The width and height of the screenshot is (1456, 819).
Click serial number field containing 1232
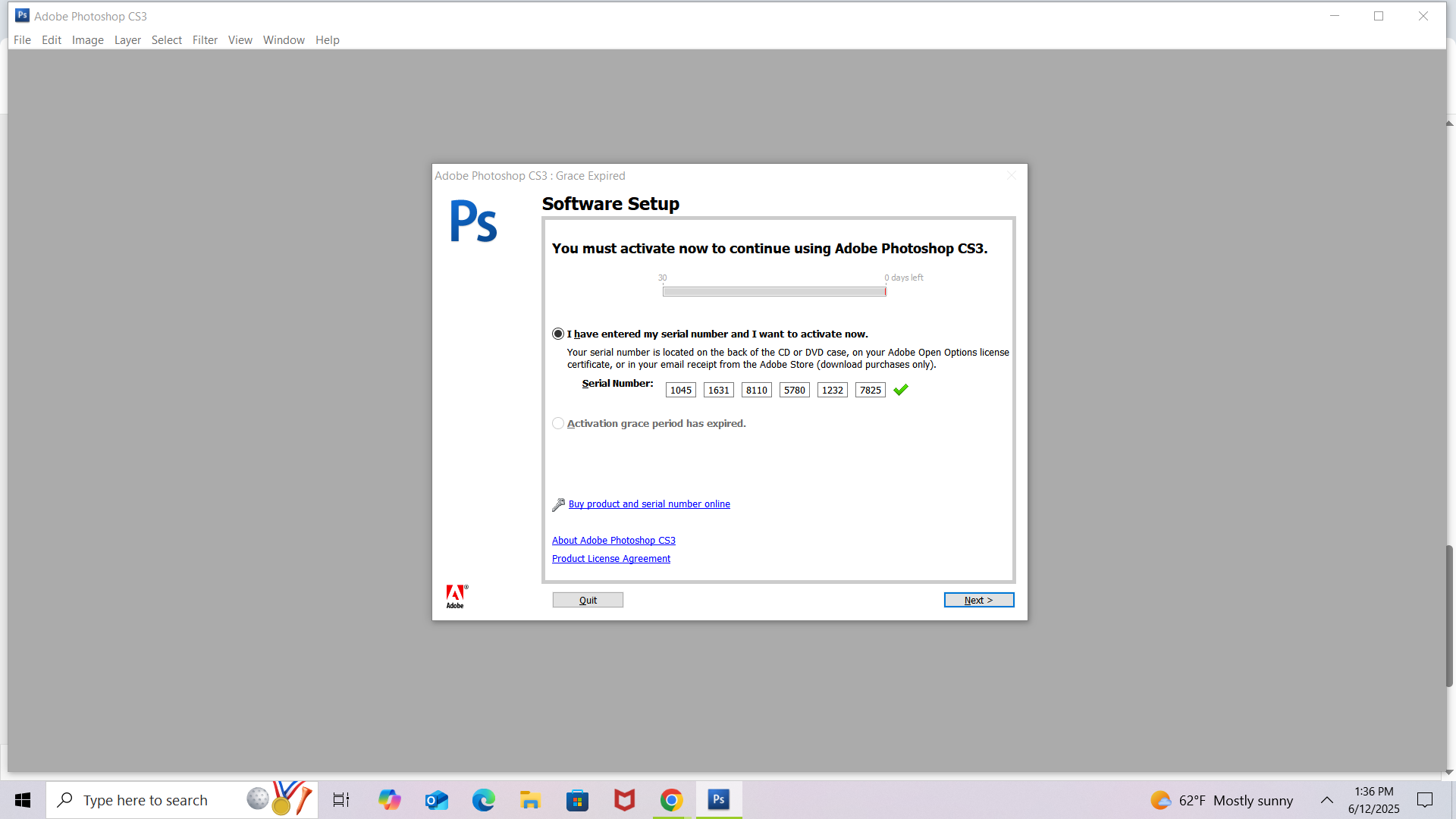(x=833, y=390)
